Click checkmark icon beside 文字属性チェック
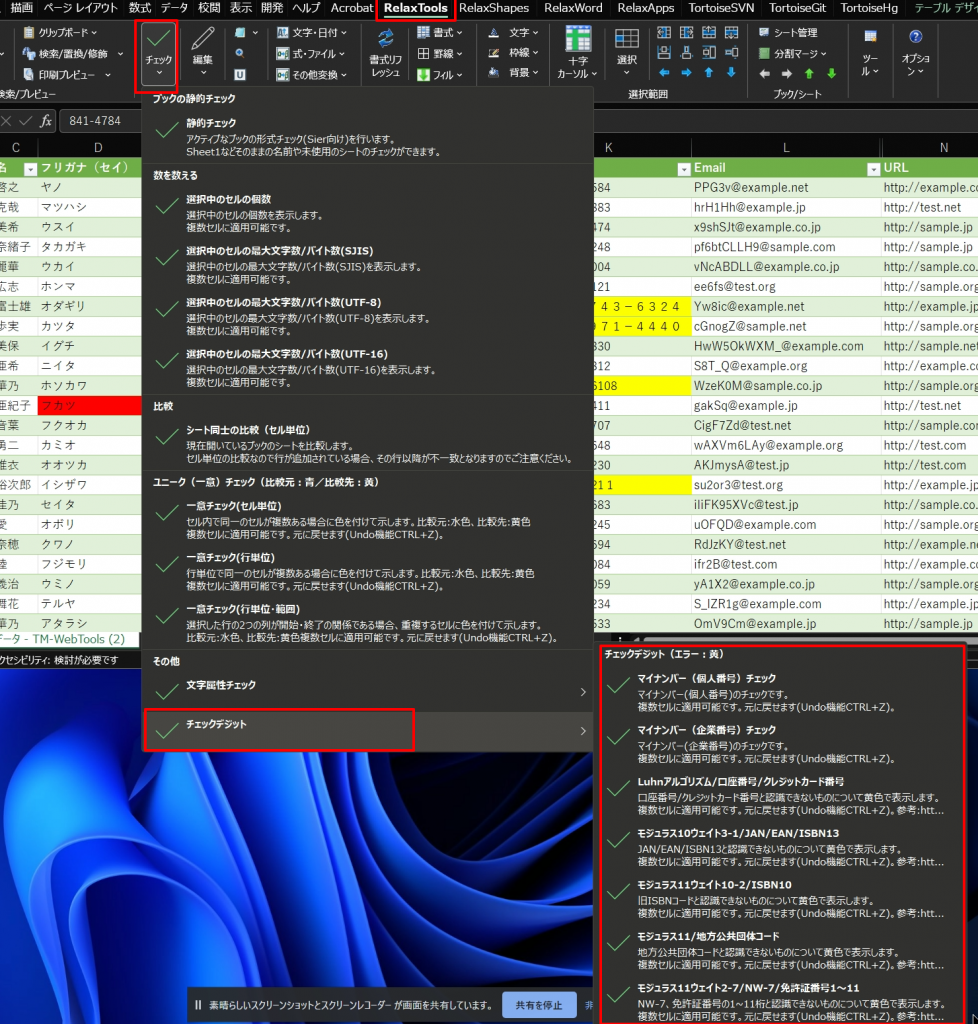The image size is (978, 1024). click(166, 691)
